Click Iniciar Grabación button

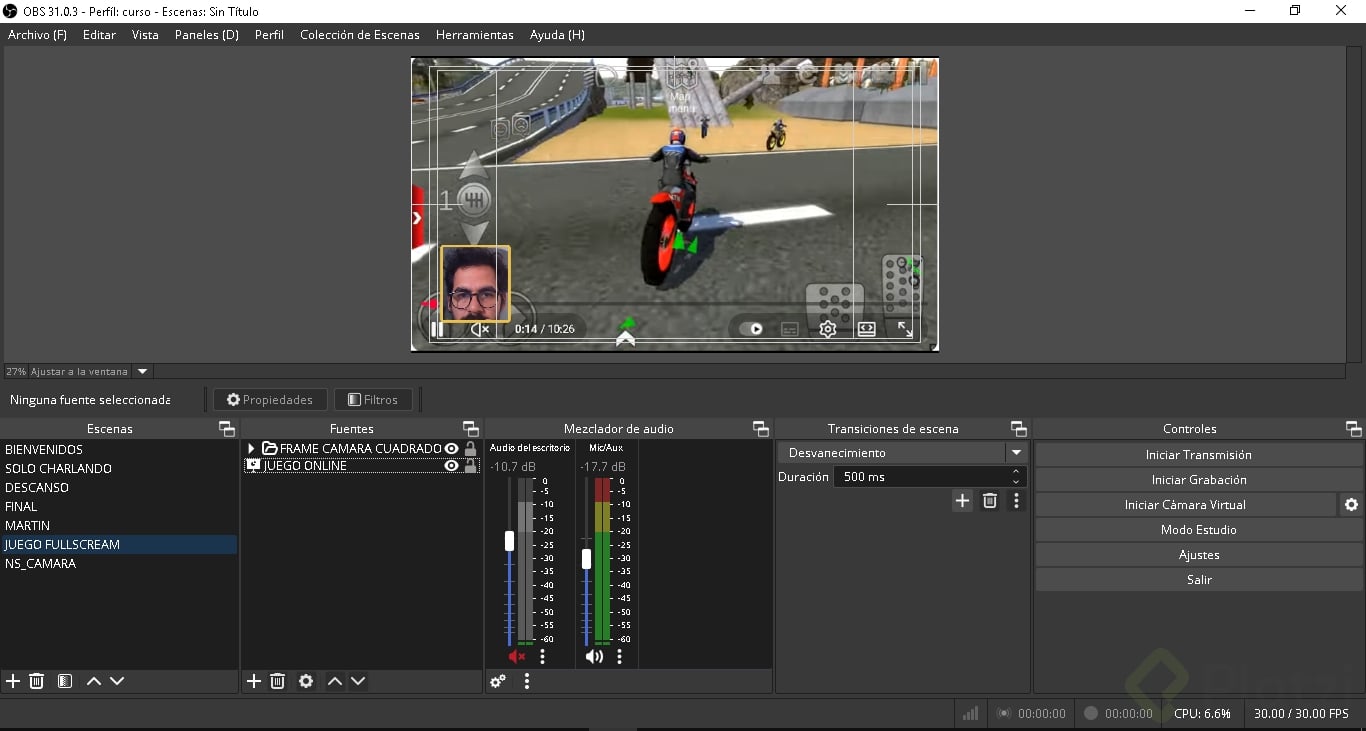pyautogui.click(x=1198, y=480)
